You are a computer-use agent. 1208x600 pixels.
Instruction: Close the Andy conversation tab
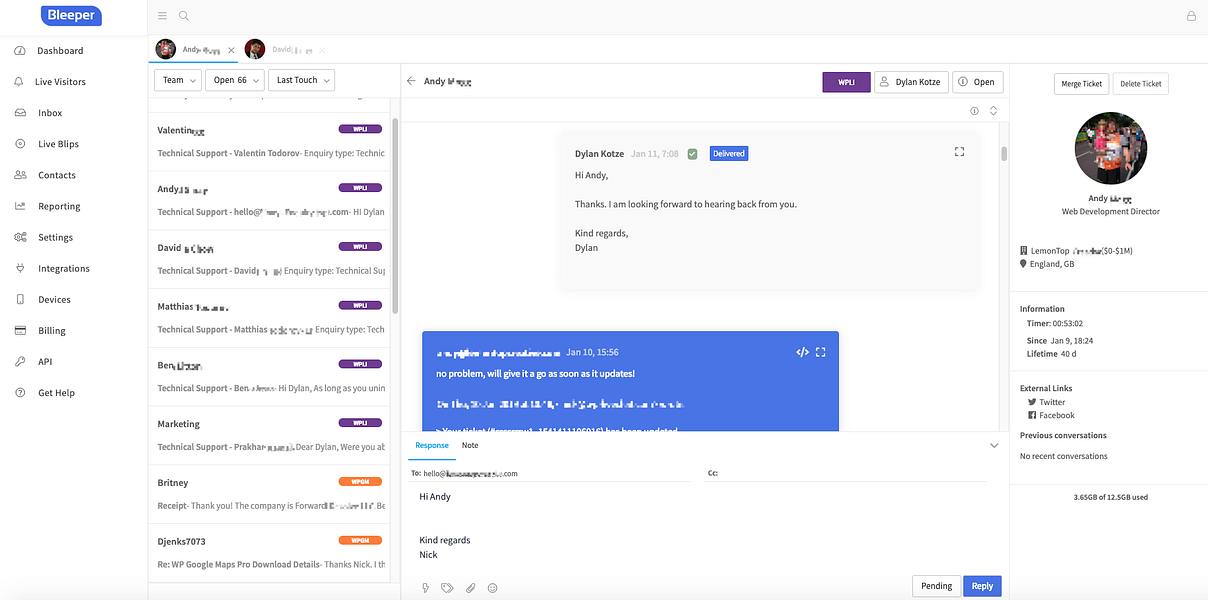(231, 50)
